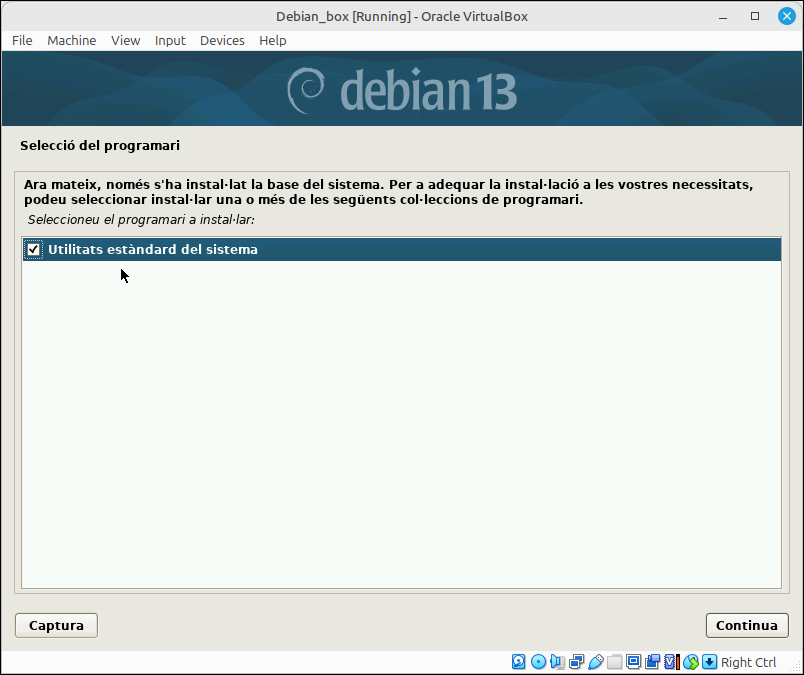Open the Machine menu
The height and width of the screenshot is (675, 804).
point(72,41)
